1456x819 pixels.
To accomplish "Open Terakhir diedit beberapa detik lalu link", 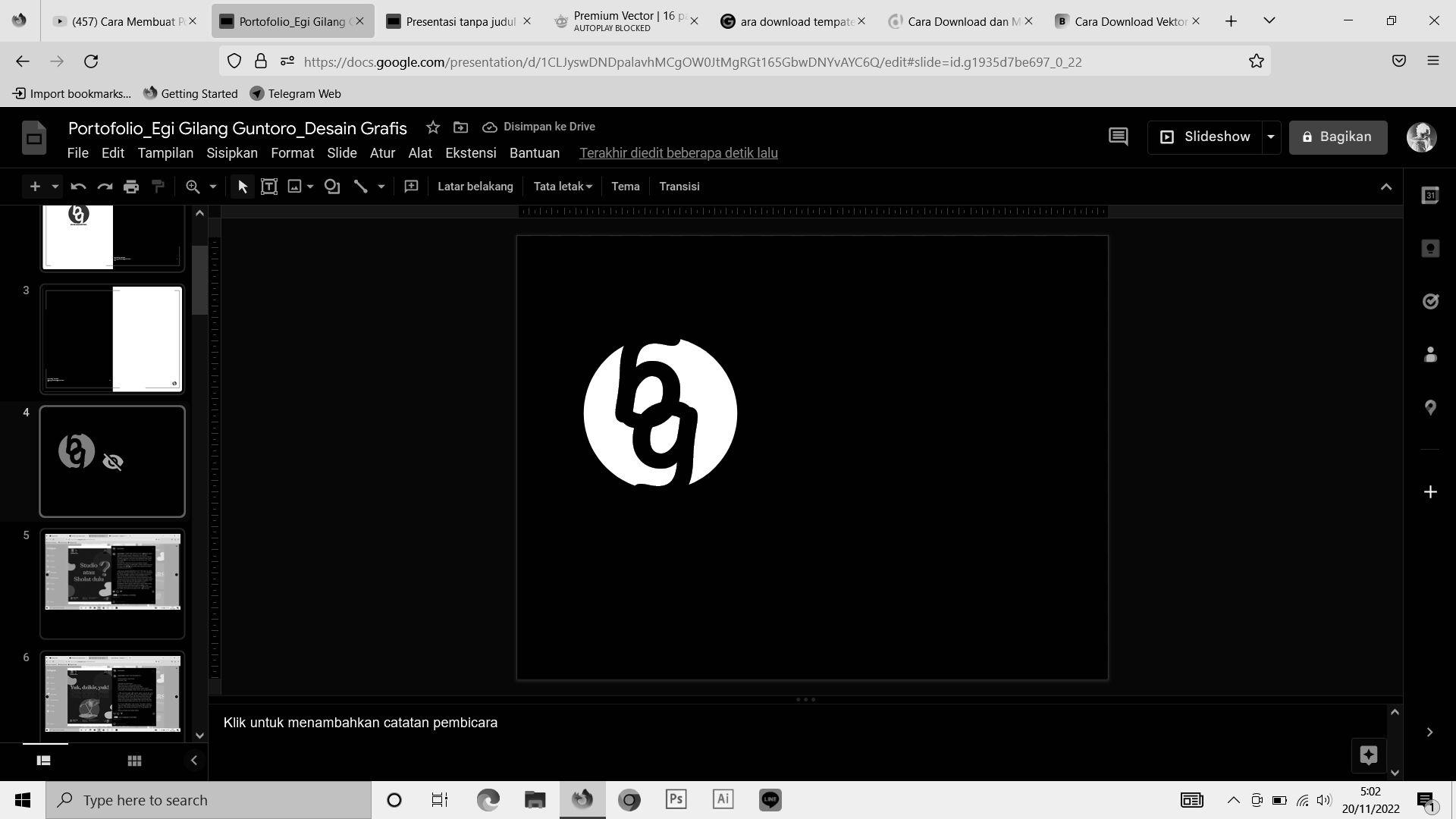I will pyautogui.click(x=678, y=153).
